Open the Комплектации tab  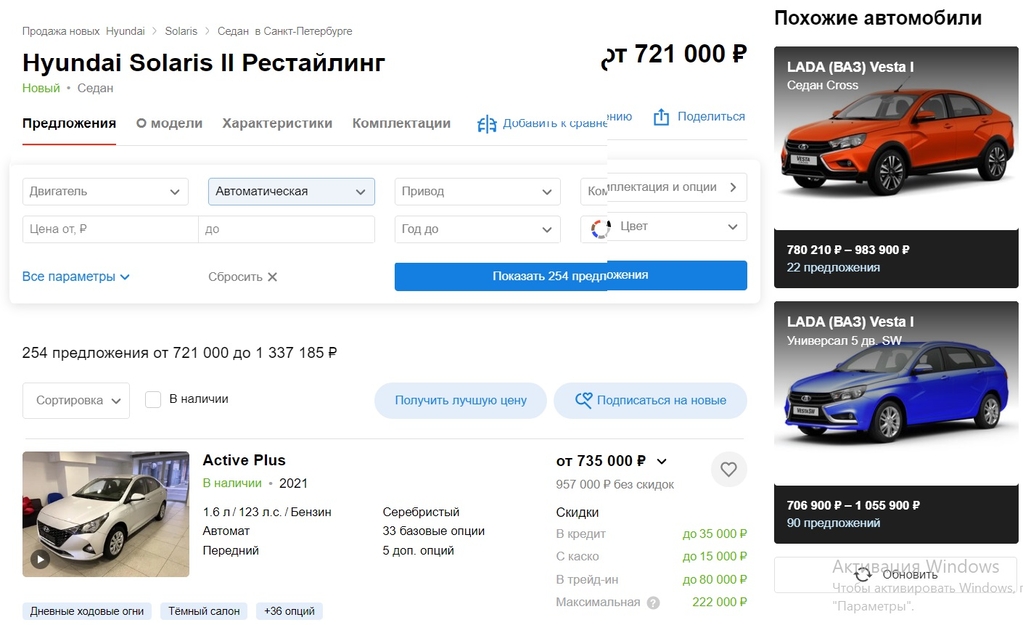pyautogui.click(x=401, y=123)
